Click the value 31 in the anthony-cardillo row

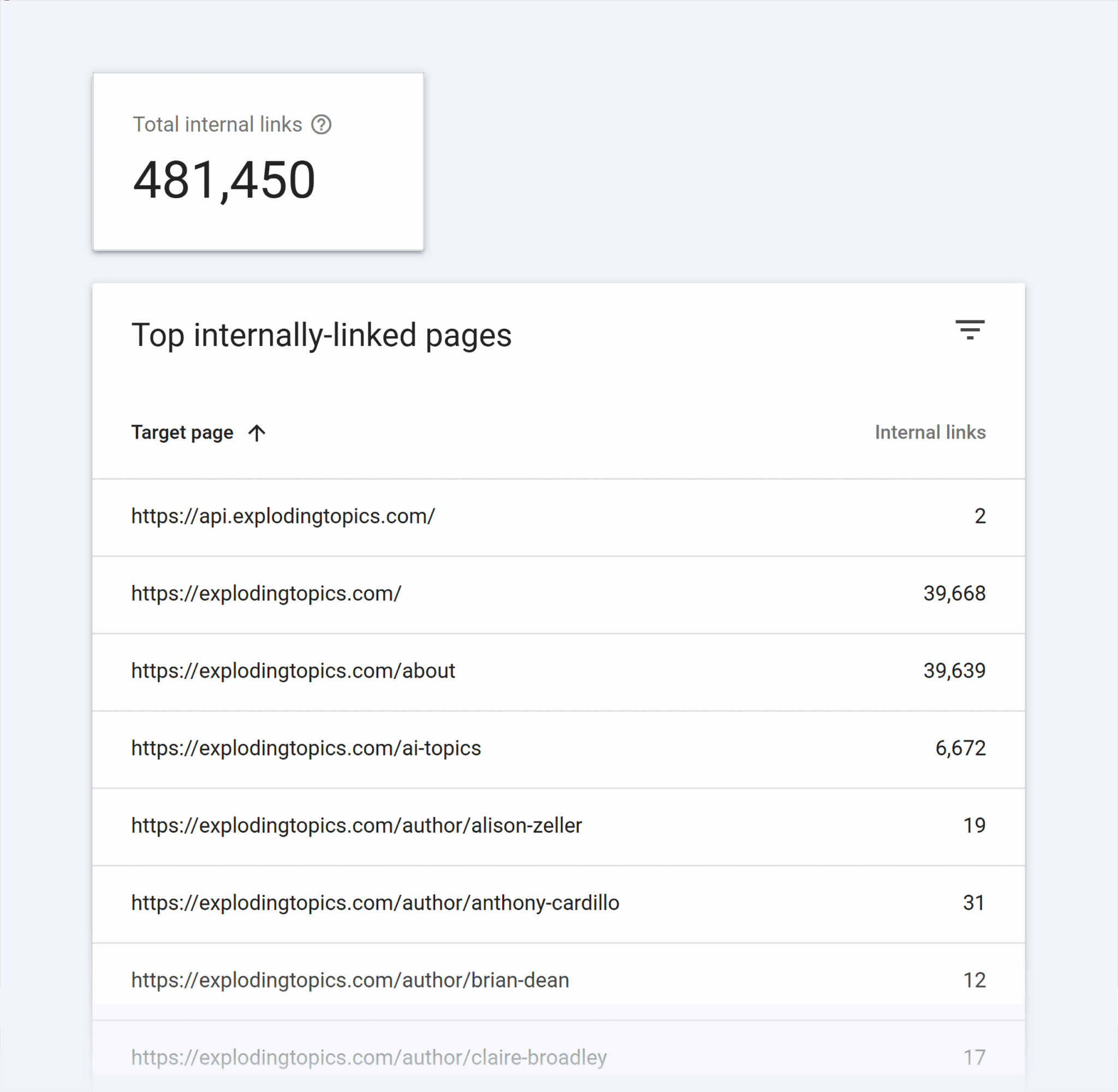(x=974, y=903)
